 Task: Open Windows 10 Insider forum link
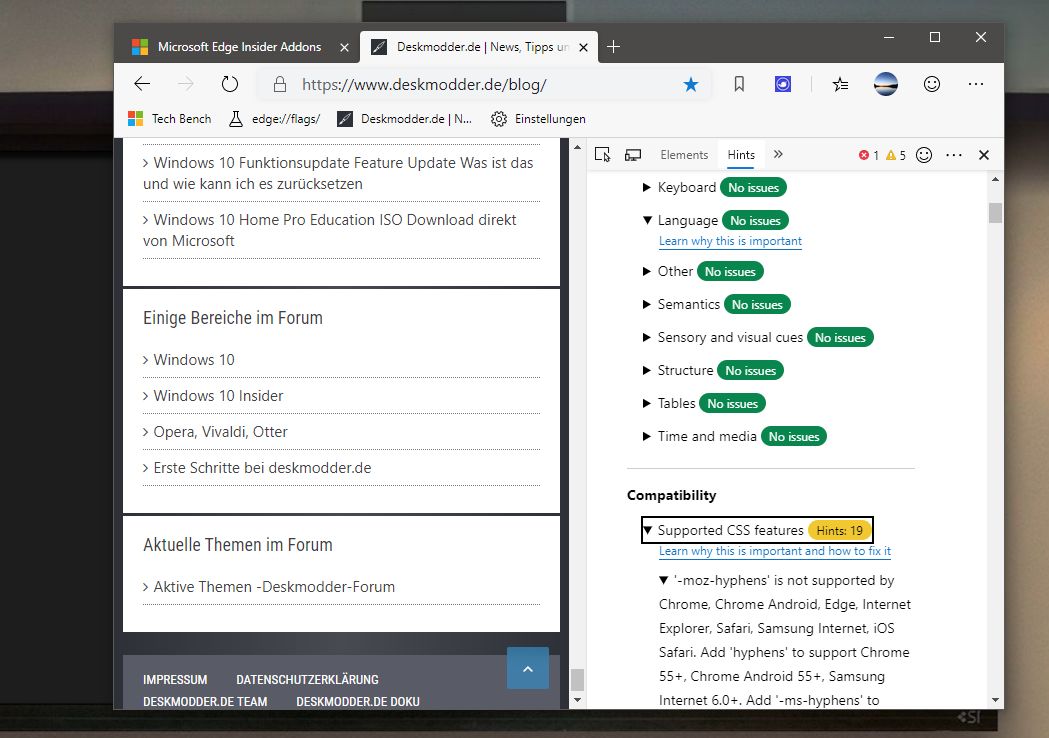click(218, 396)
